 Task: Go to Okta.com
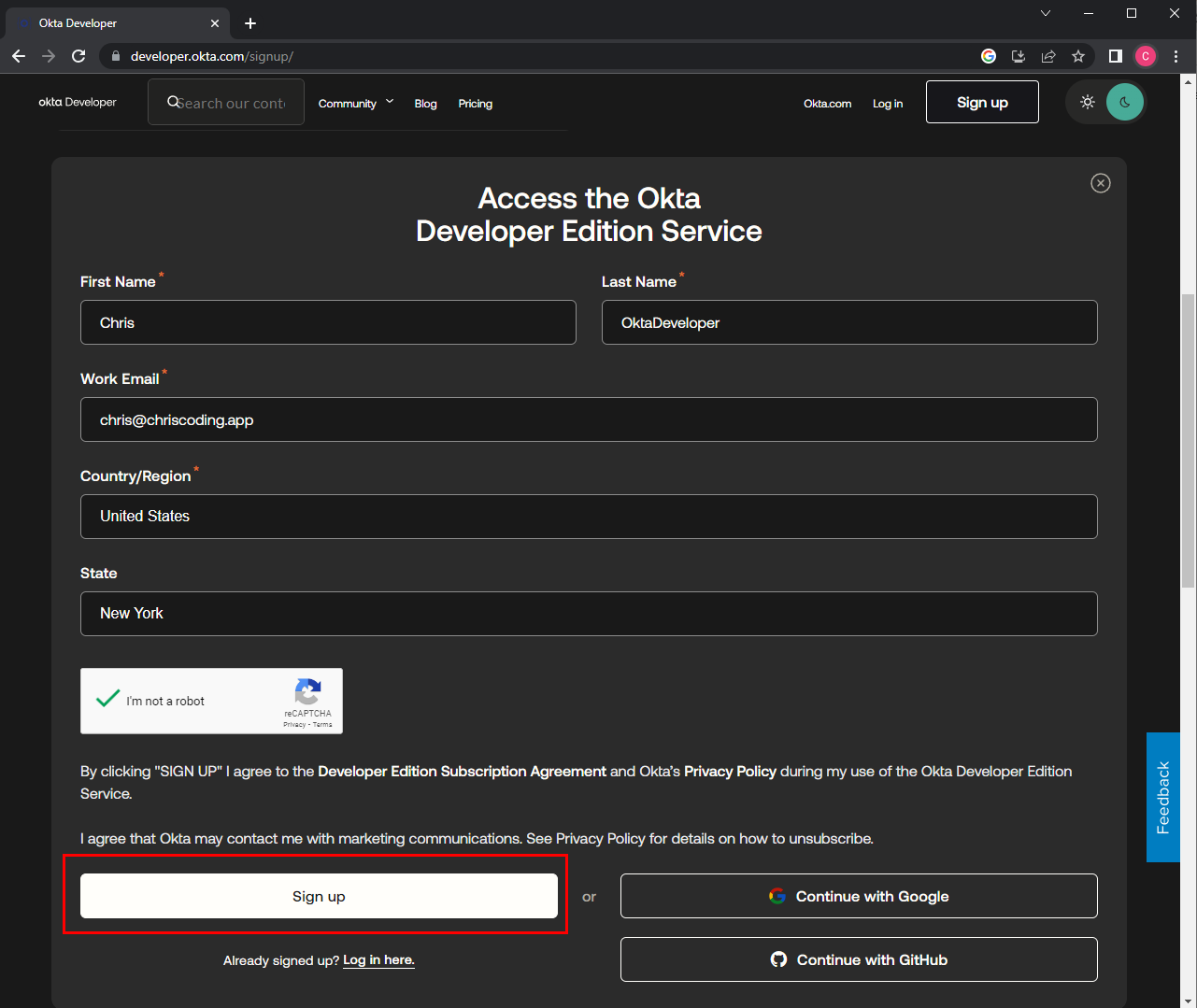827,104
